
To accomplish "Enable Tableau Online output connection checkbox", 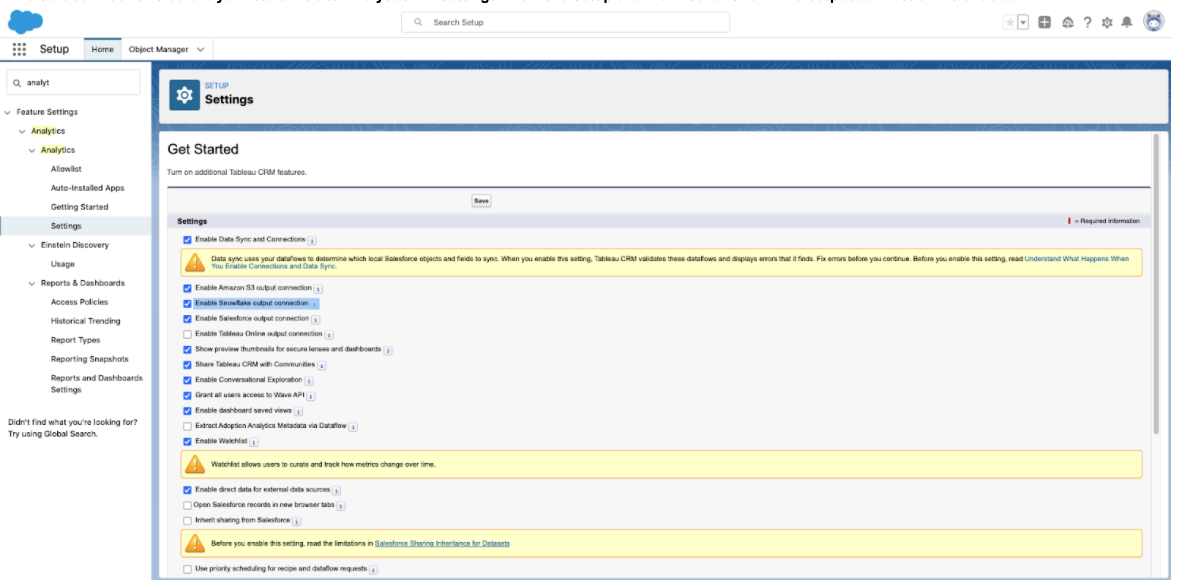I will coord(187,334).
